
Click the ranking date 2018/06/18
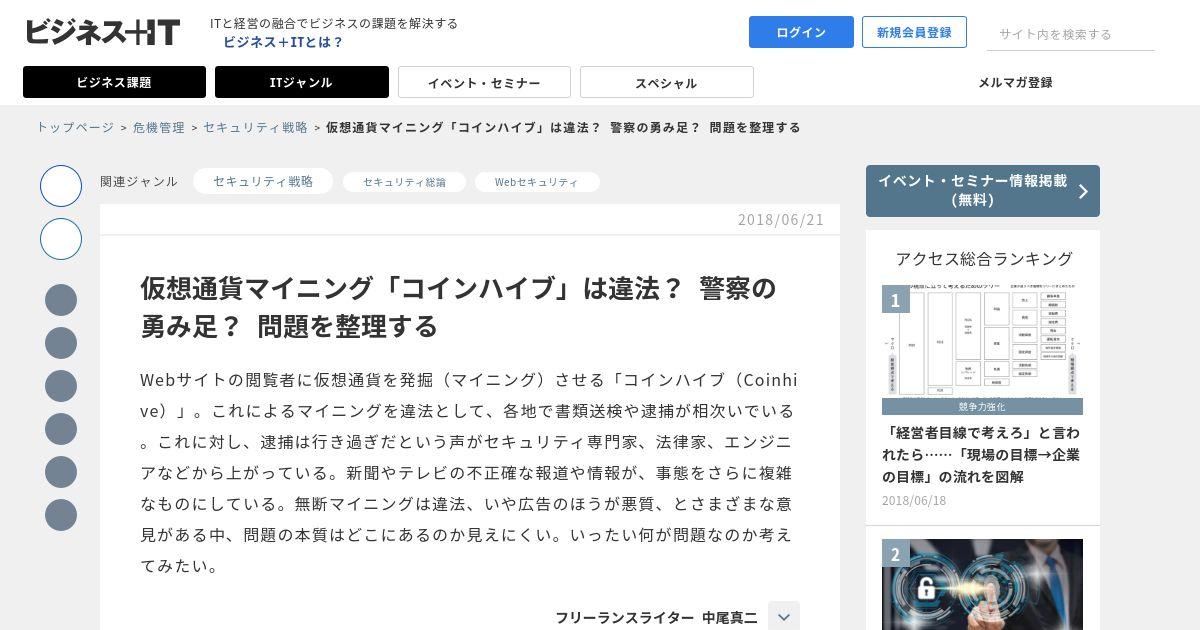point(914,500)
